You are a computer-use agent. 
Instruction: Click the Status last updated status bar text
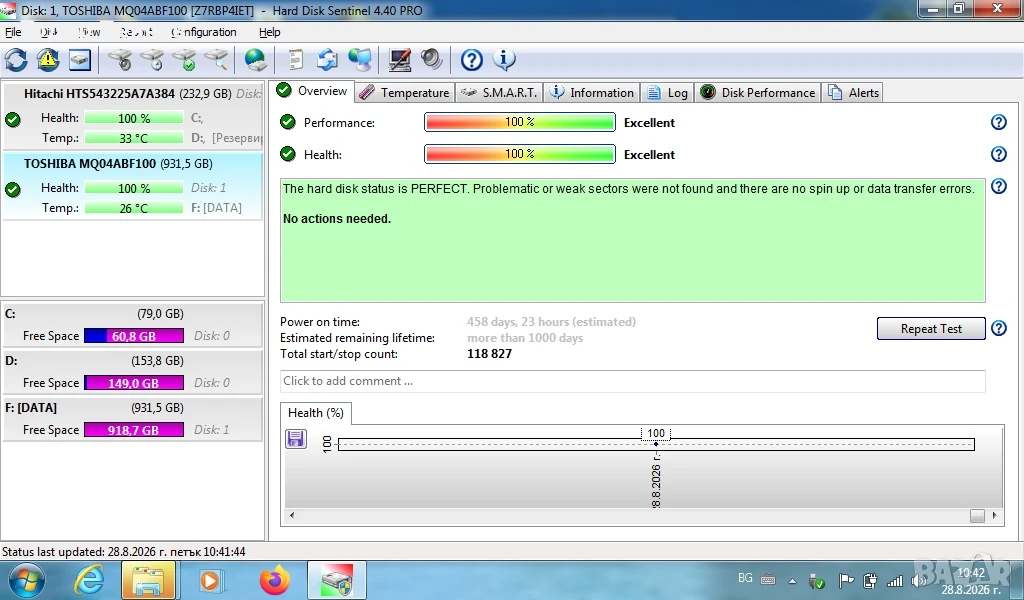pos(123,552)
